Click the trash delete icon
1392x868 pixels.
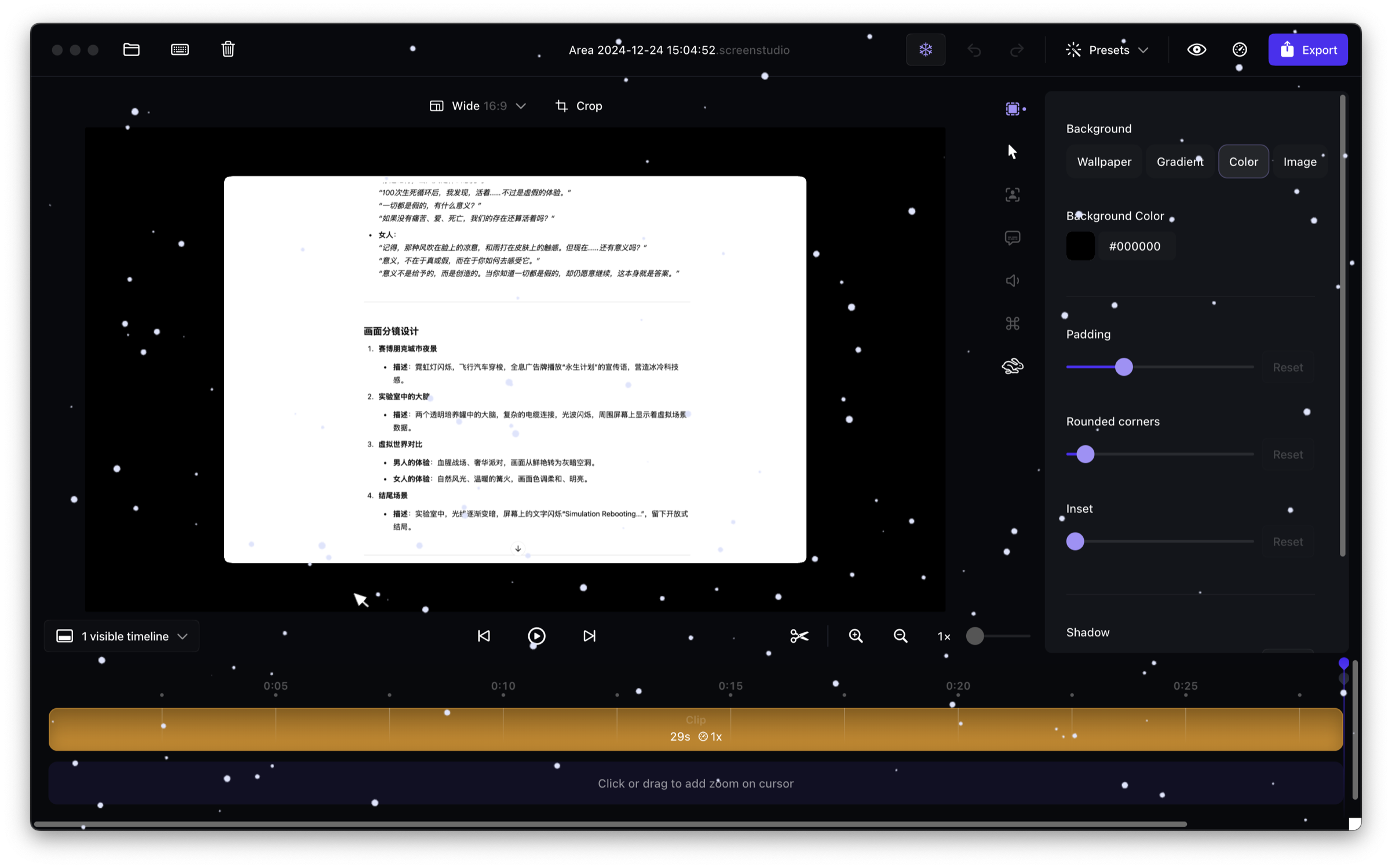(228, 50)
